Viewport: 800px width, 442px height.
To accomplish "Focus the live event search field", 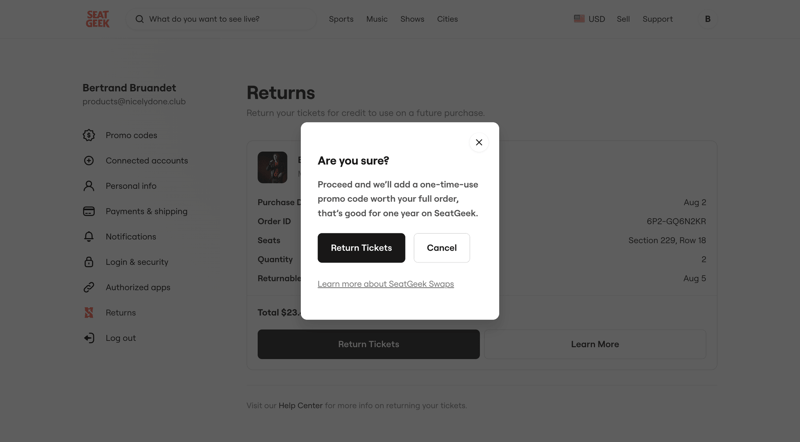I will [225, 19].
